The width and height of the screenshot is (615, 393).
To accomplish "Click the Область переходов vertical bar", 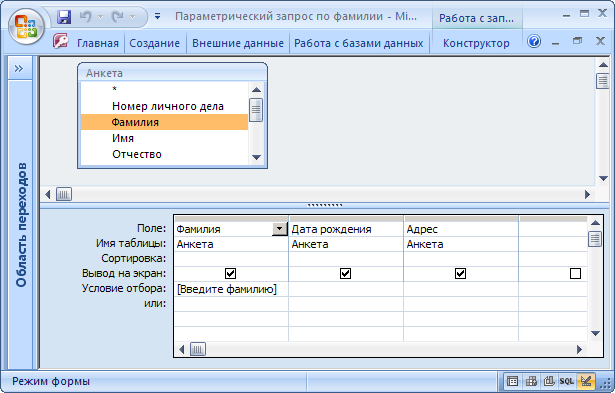I will [x=21, y=225].
